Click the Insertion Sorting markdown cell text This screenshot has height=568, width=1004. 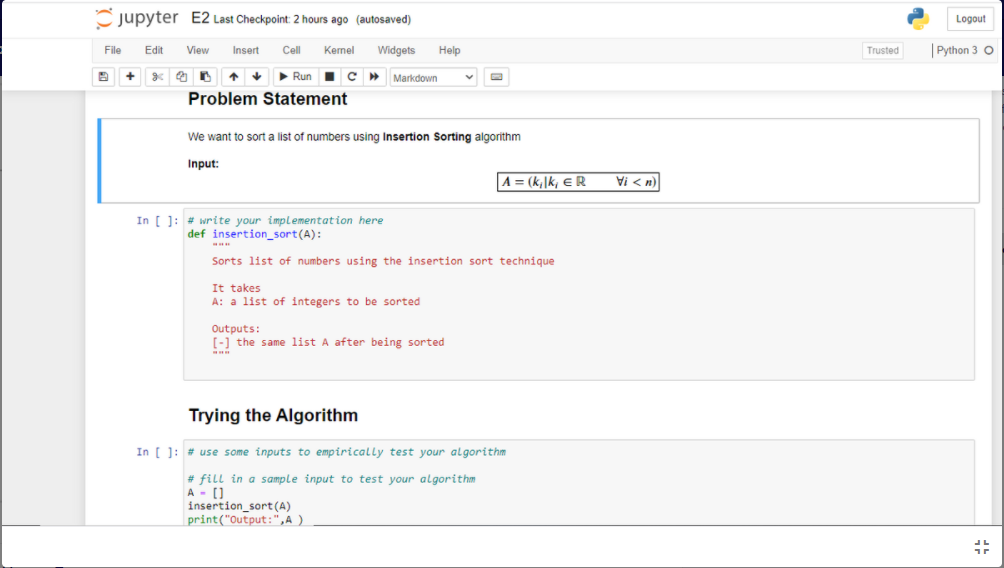(x=354, y=137)
